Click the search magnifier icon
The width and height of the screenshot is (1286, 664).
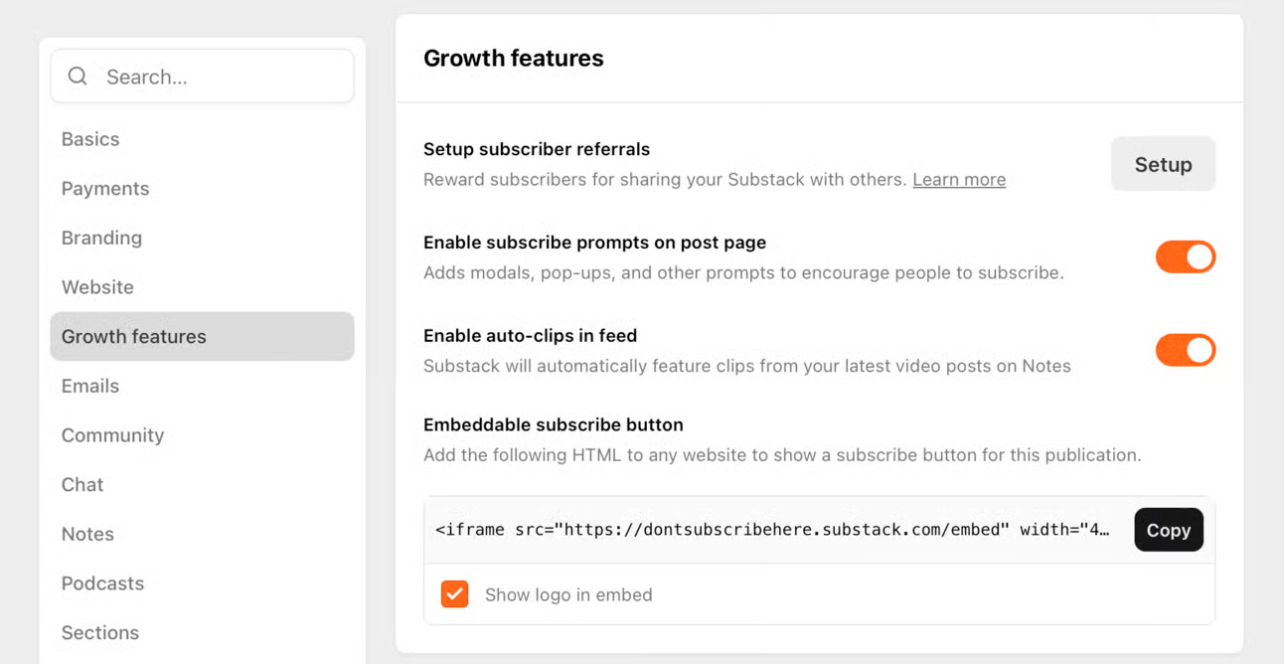(78, 77)
